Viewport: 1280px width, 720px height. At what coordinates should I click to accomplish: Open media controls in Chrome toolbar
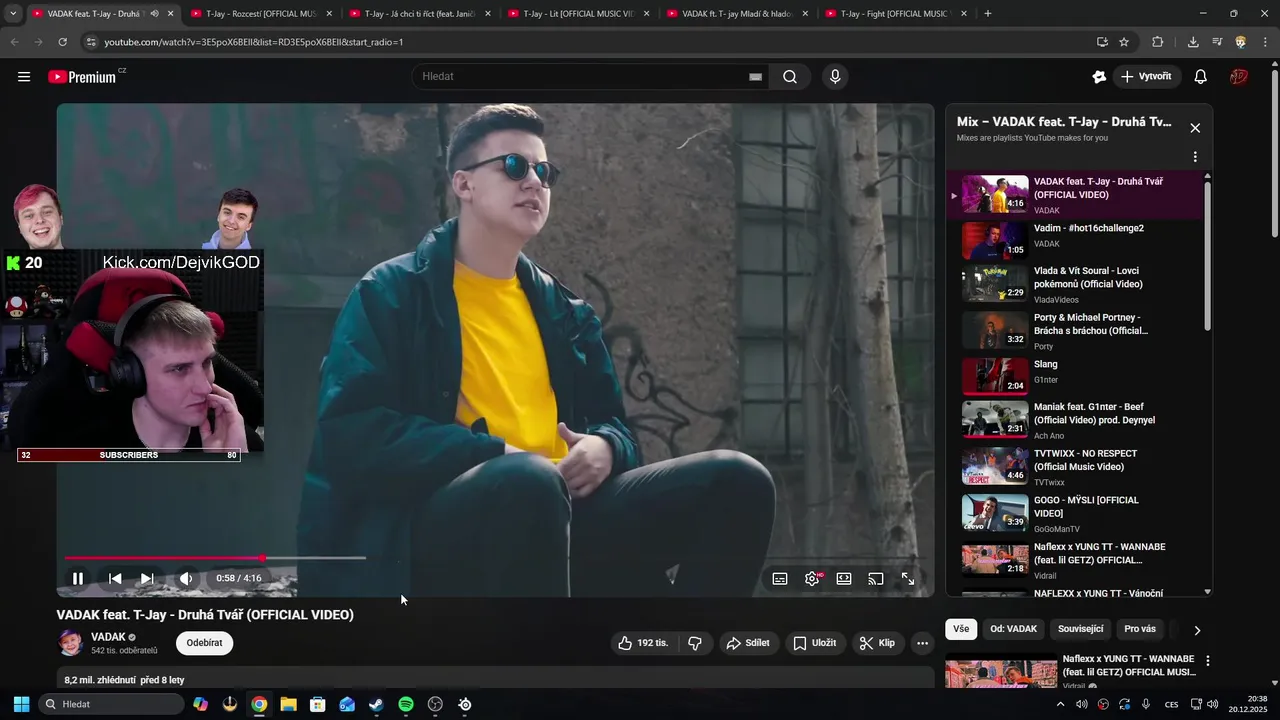tap(1217, 42)
